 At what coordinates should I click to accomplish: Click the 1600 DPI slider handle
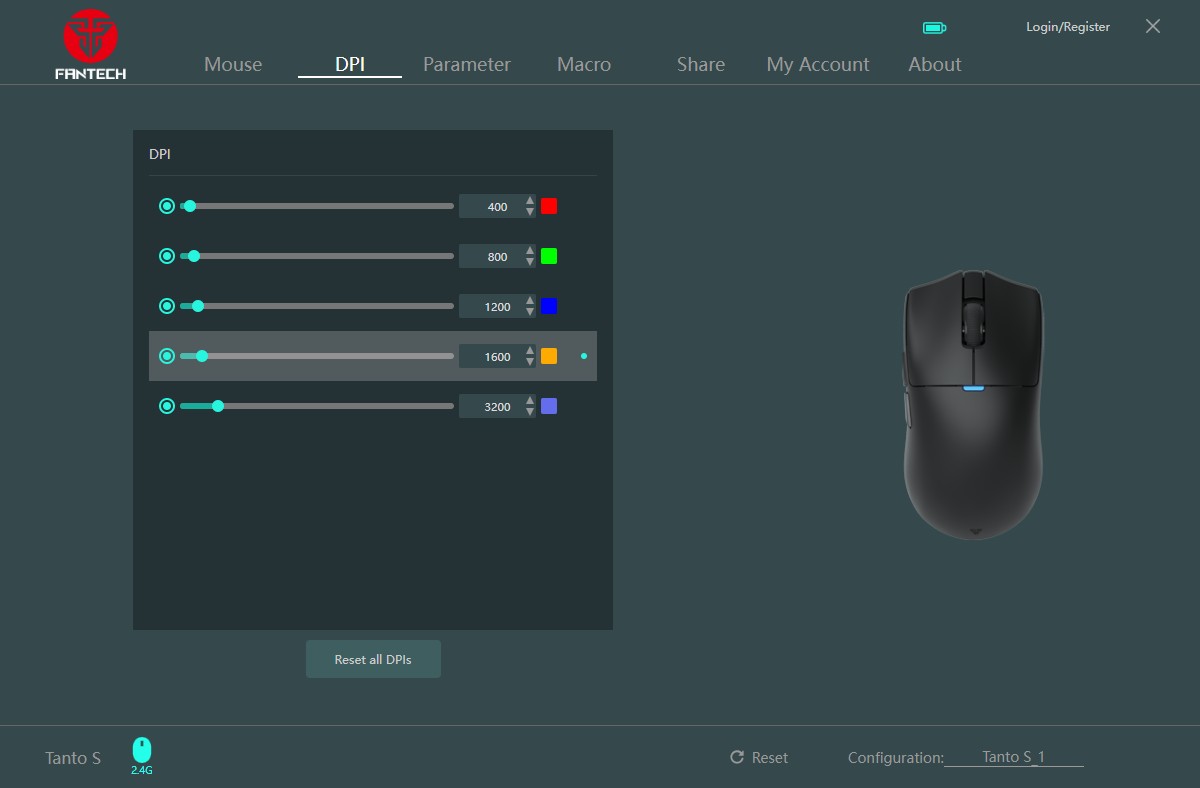(202, 356)
